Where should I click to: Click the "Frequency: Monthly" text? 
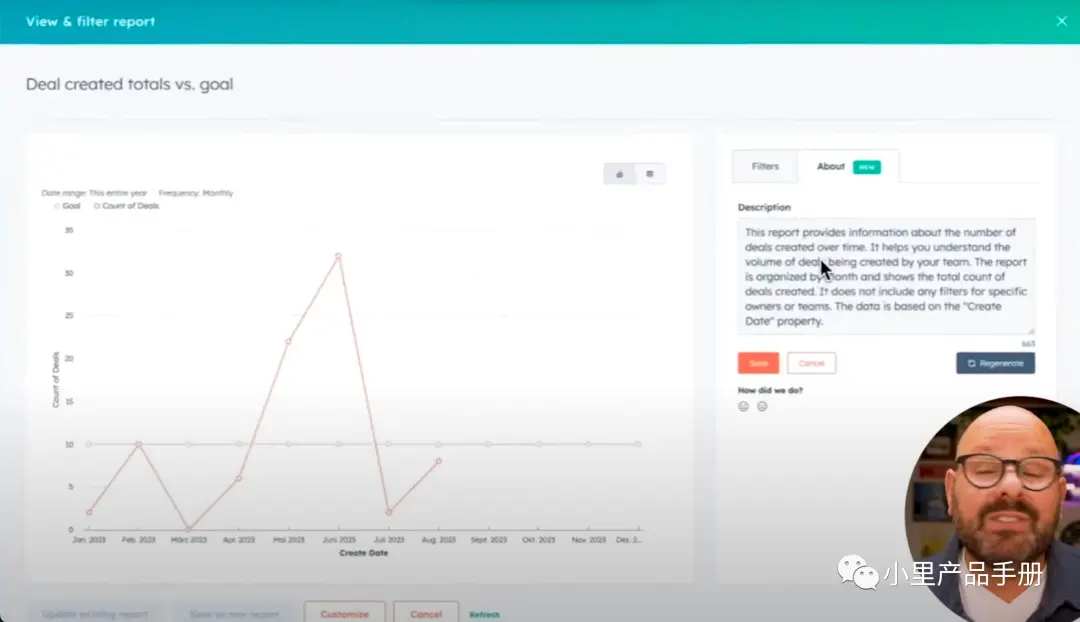pyautogui.click(x=196, y=194)
